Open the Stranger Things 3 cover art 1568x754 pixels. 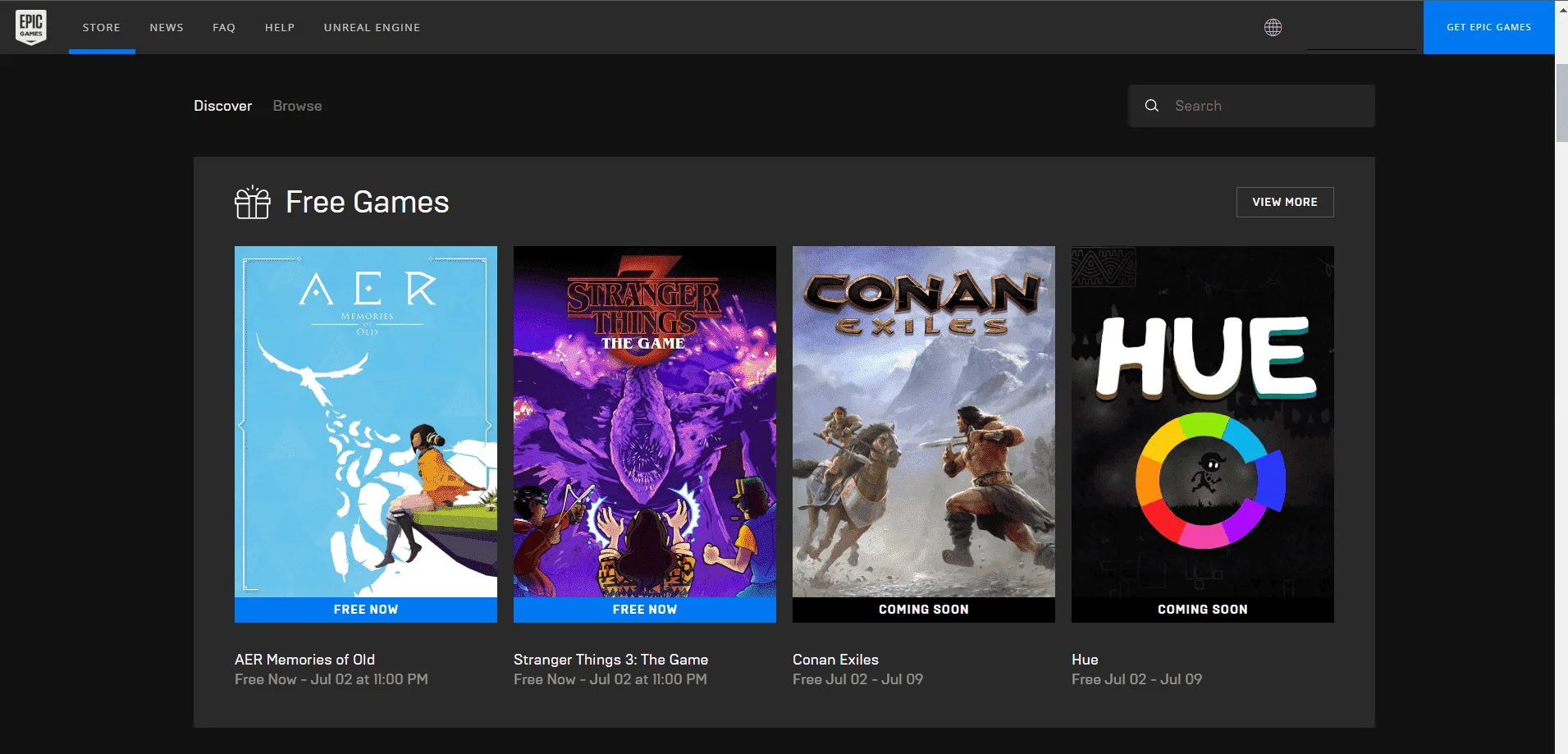(645, 422)
